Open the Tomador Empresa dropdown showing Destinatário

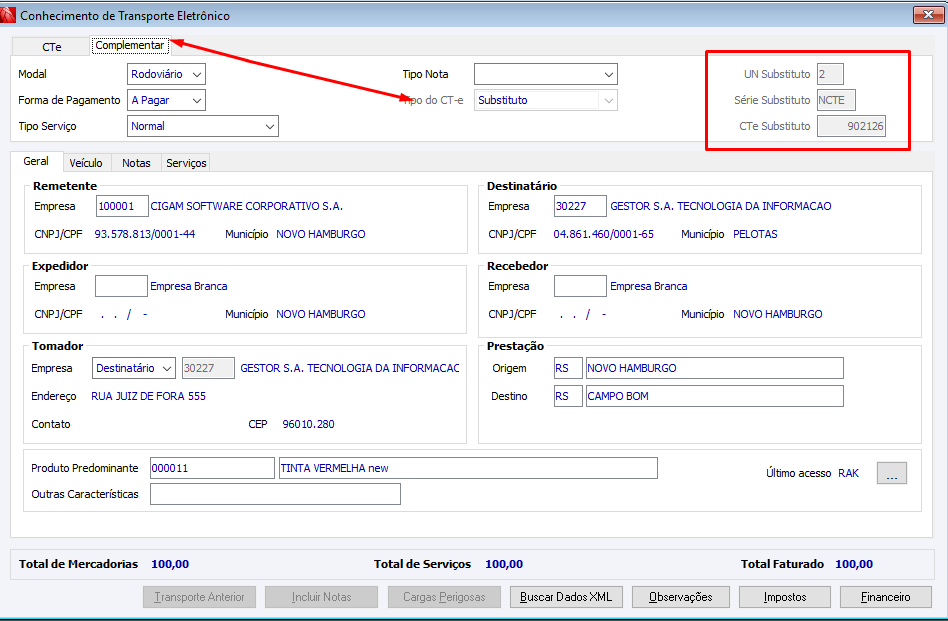(134, 368)
